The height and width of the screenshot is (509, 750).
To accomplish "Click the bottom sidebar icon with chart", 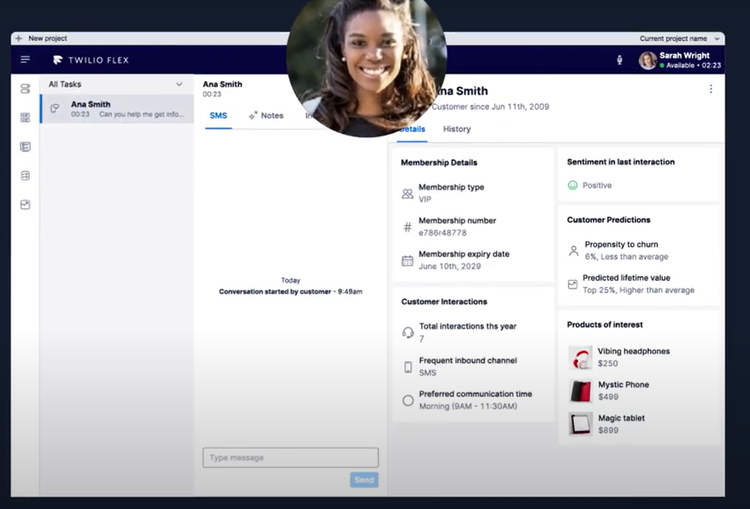I will [25, 205].
